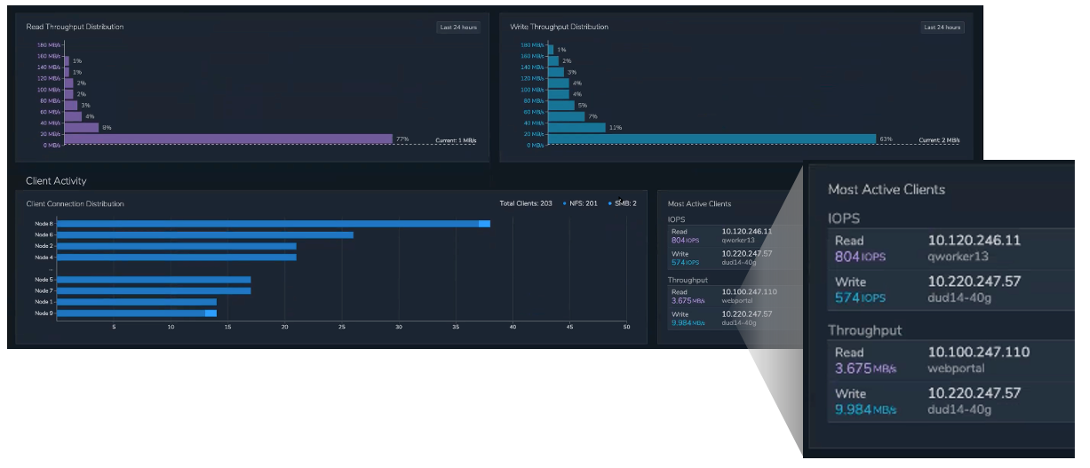
Task: Toggle the NFS legend dot
Action: tap(567, 203)
